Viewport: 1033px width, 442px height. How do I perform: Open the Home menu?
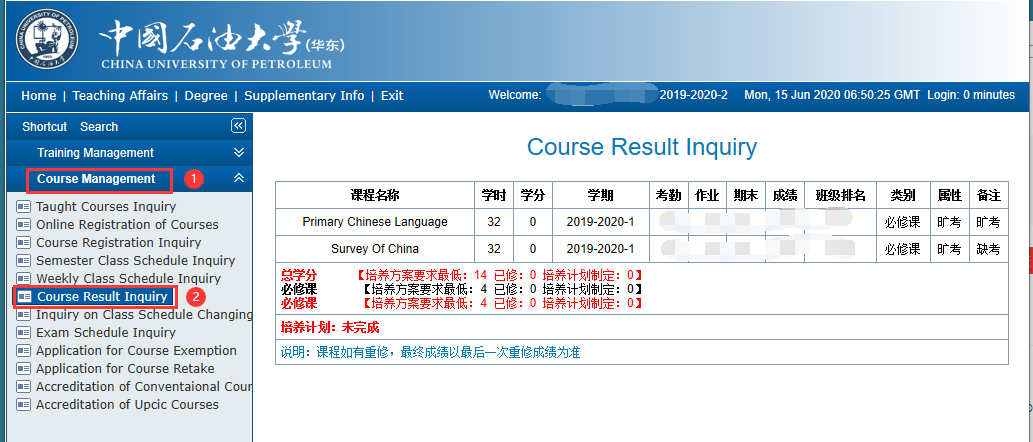click(x=38, y=96)
